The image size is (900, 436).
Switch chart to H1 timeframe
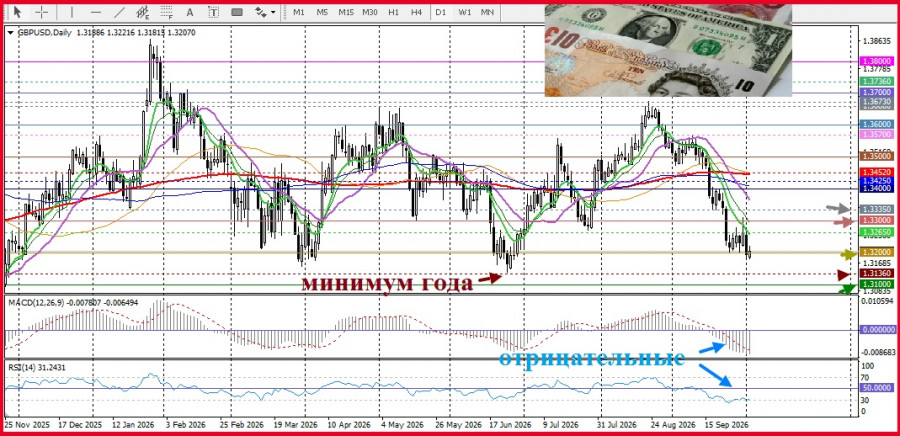pyautogui.click(x=393, y=12)
